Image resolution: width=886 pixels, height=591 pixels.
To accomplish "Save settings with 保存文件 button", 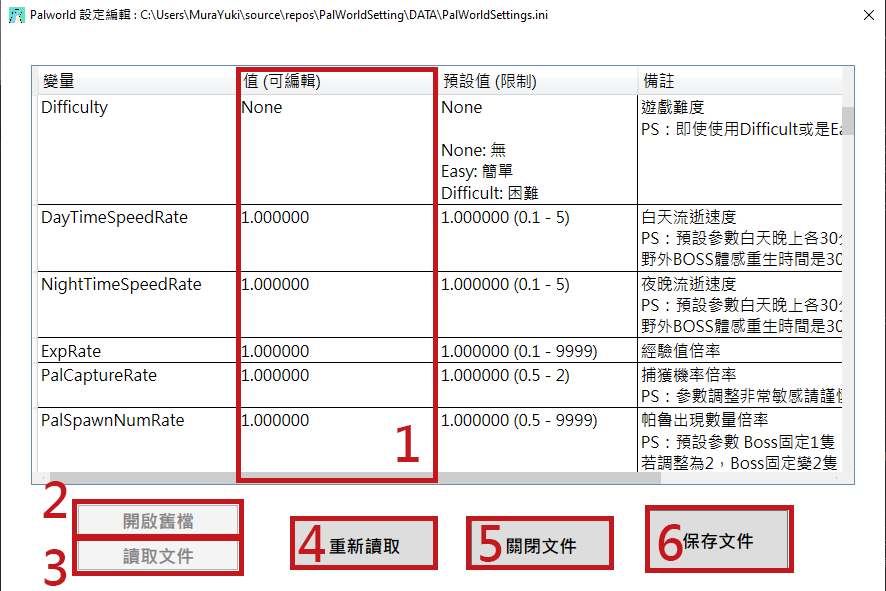I will click(719, 539).
